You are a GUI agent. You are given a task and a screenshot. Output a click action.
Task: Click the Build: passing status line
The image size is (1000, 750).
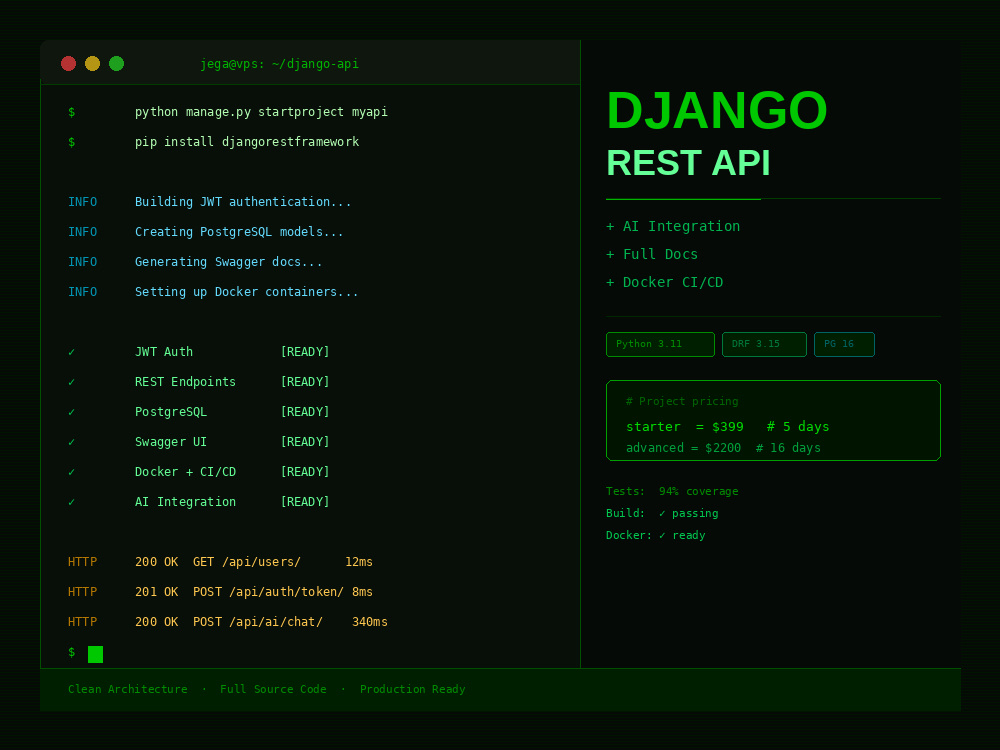pos(662,513)
